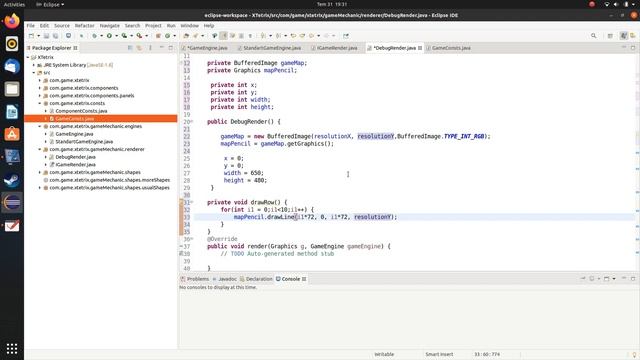Click the Collapse All icon in Package Explorer
The image size is (640, 360).
click(130, 48)
